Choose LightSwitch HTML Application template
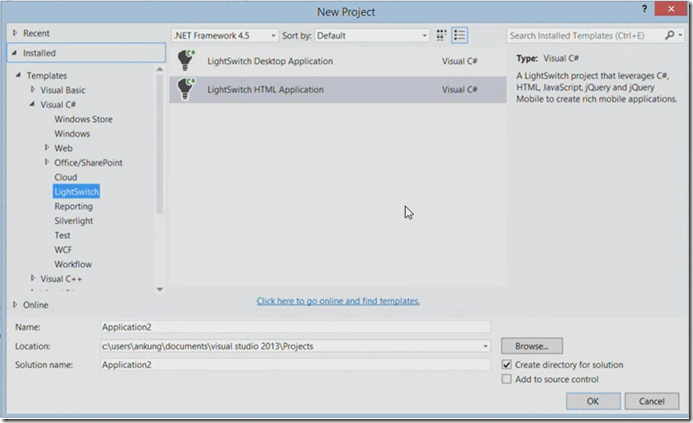The width and height of the screenshot is (693, 423). pyautogui.click(x=338, y=90)
